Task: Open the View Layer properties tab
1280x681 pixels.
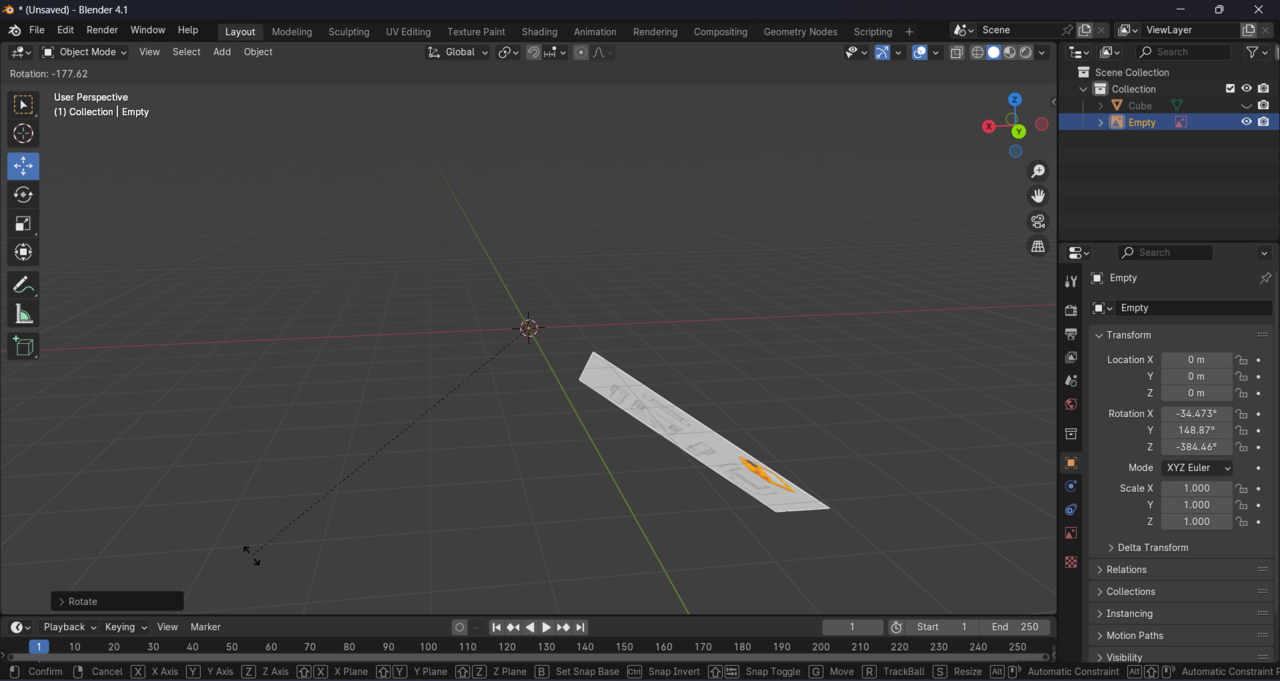Action: [1071, 357]
